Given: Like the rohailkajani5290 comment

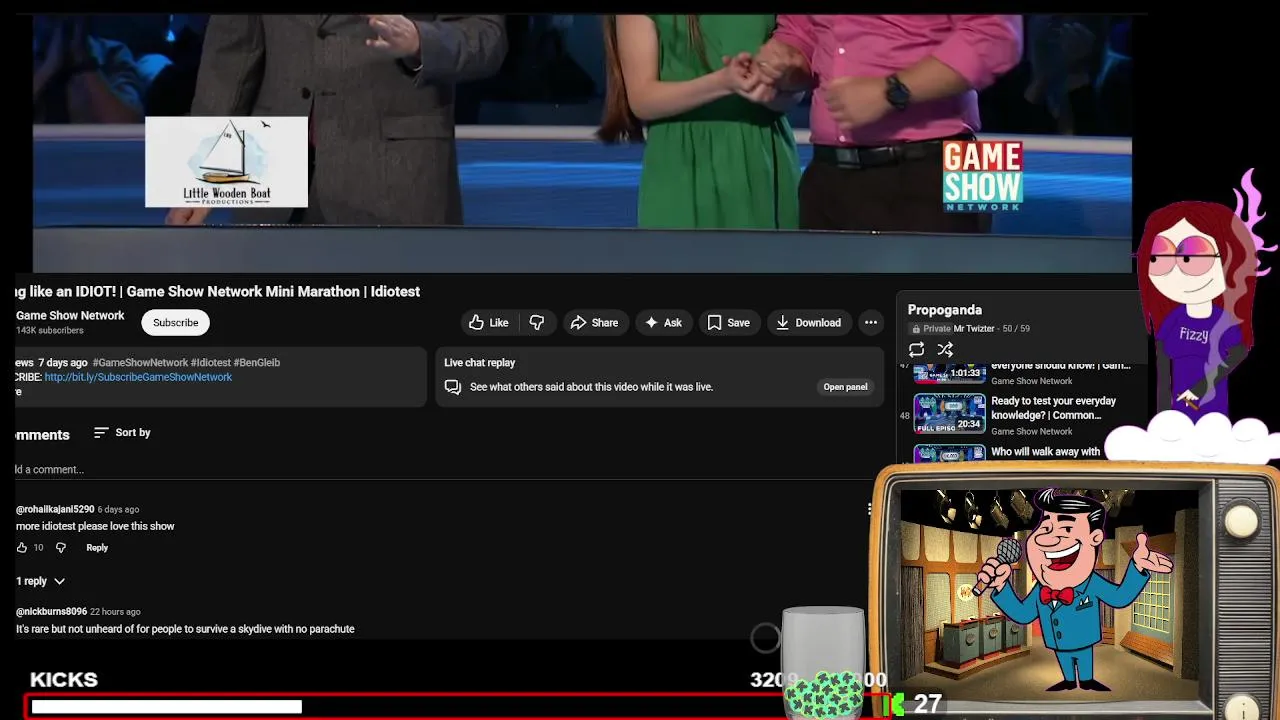Looking at the screenshot, I should [x=21, y=548].
